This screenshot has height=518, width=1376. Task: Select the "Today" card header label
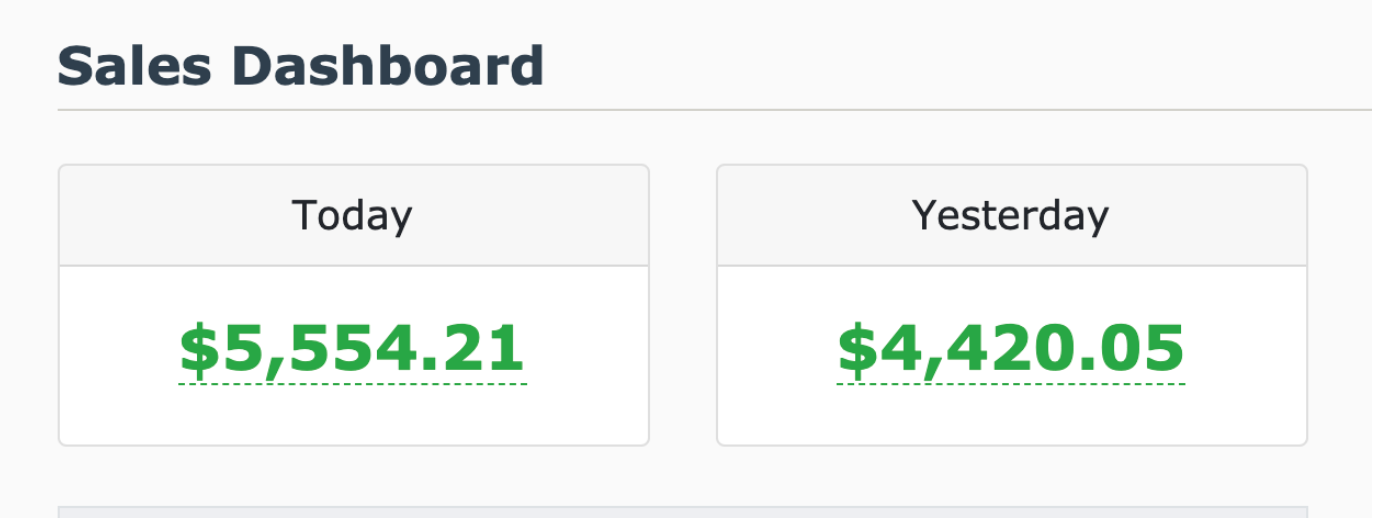pos(352,216)
